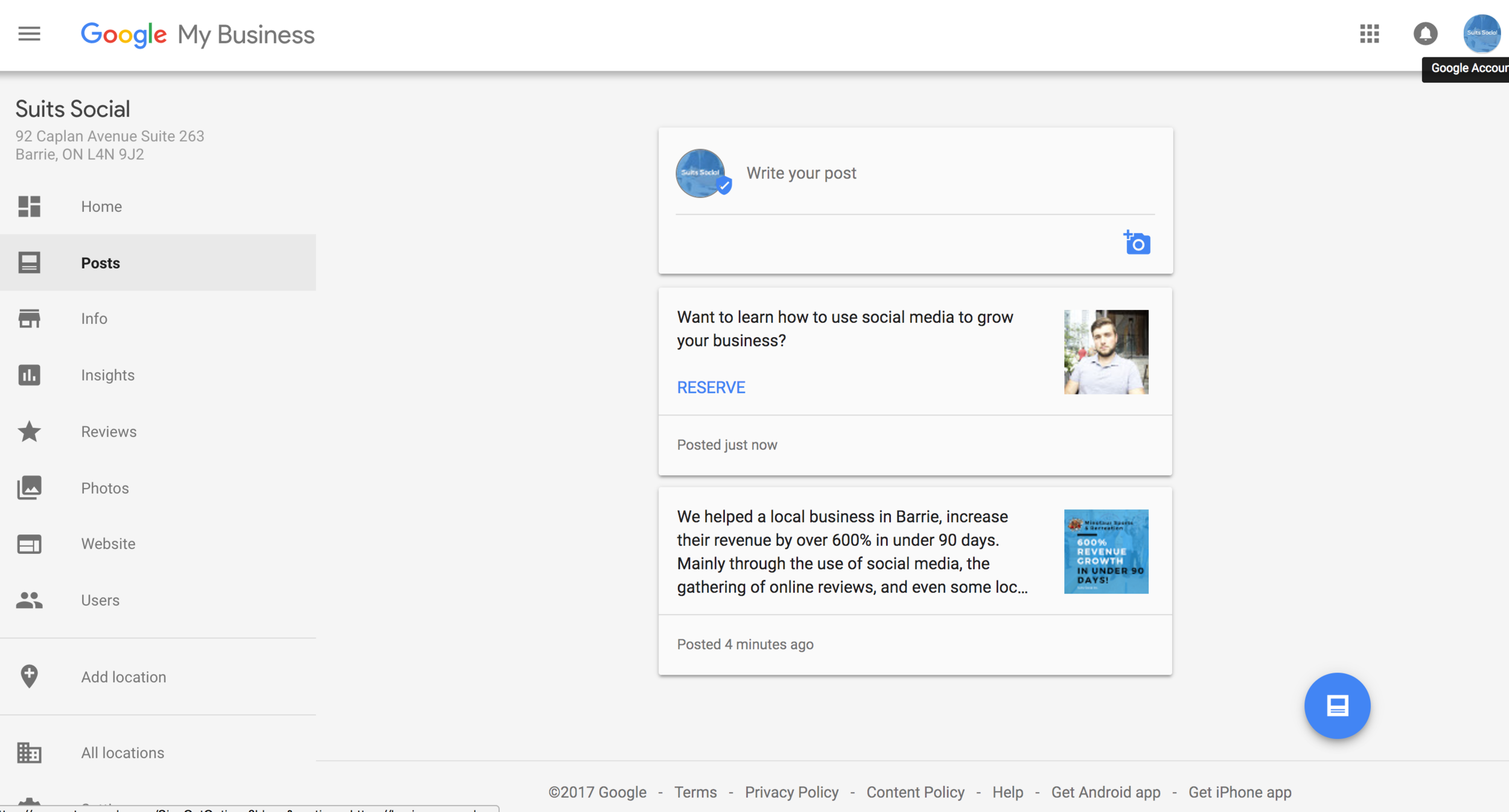Screen dimensions: 1509x812
Task: Open the hamburger main menu
Action: tap(29, 34)
